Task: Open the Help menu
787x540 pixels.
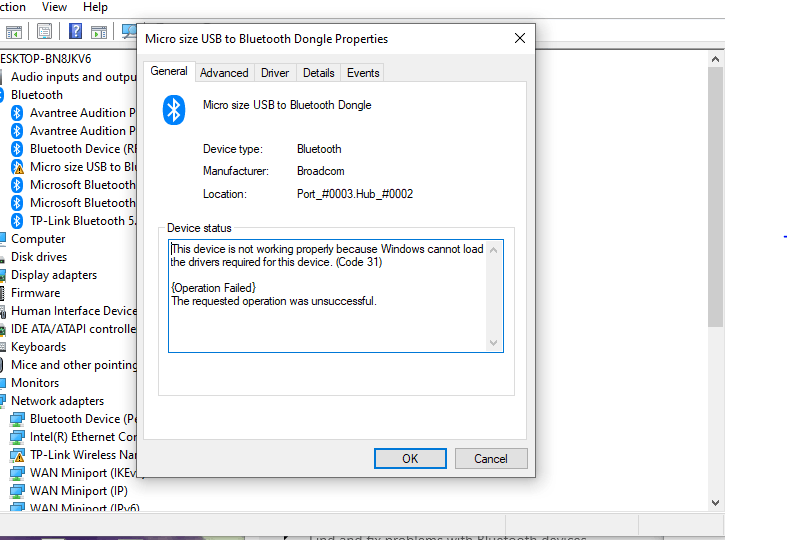Action: pos(95,7)
